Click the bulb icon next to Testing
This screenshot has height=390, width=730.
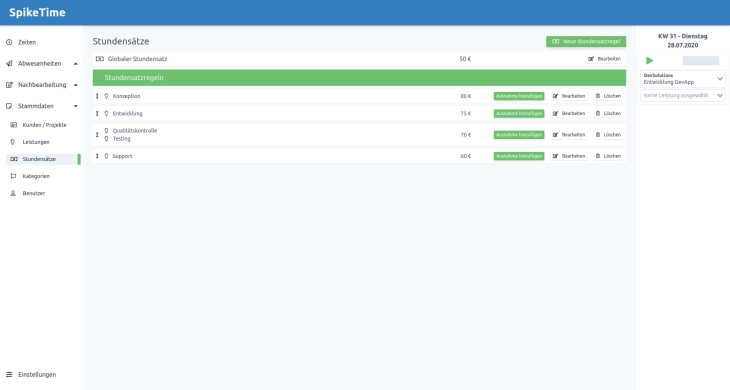pyautogui.click(x=106, y=139)
